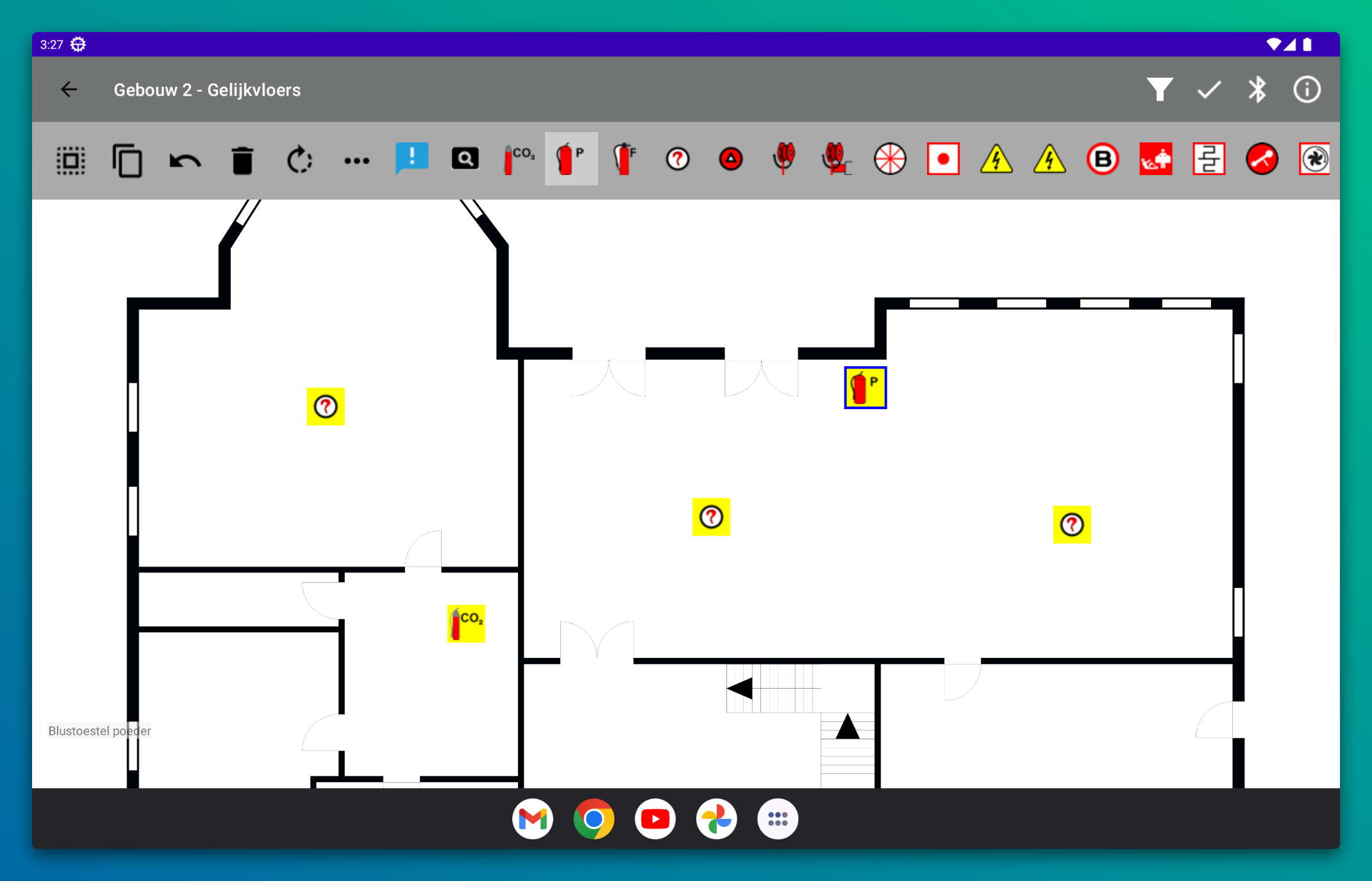This screenshot has width=1372, height=881.
Task: Confirm with the checkmark button
Action: coord(1209,90)
